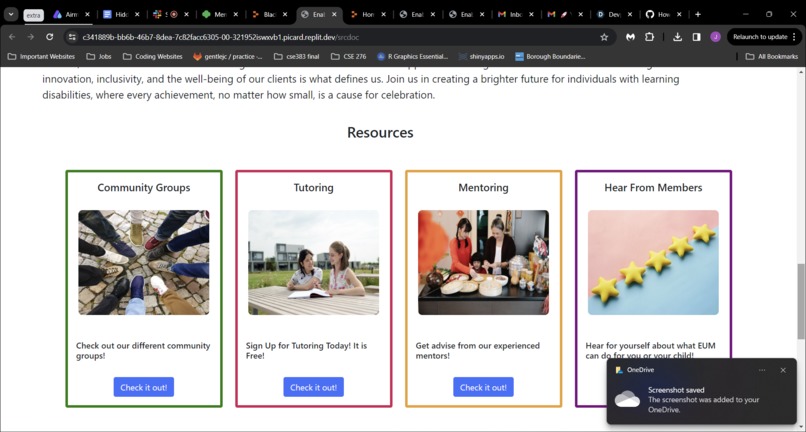Close the OneDrive screenshot notification

click(783, 370)
